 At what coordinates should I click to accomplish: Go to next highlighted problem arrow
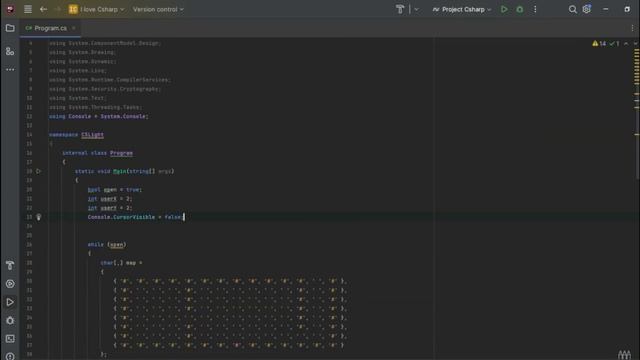[x=636, y=43]
